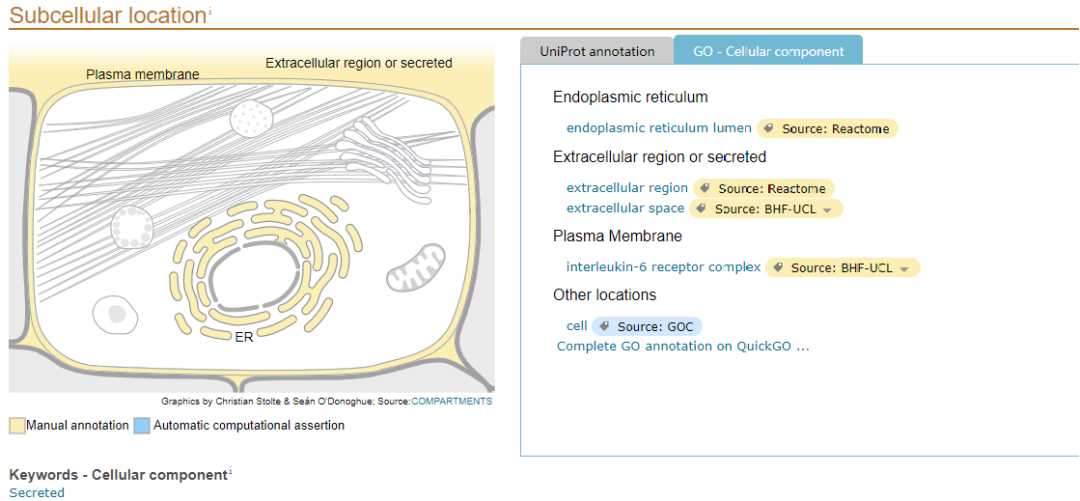Click tag icon of endoplasmic reticulum lumen source
This screenshot has height=501, width=1080.
[x=770, y=129]
